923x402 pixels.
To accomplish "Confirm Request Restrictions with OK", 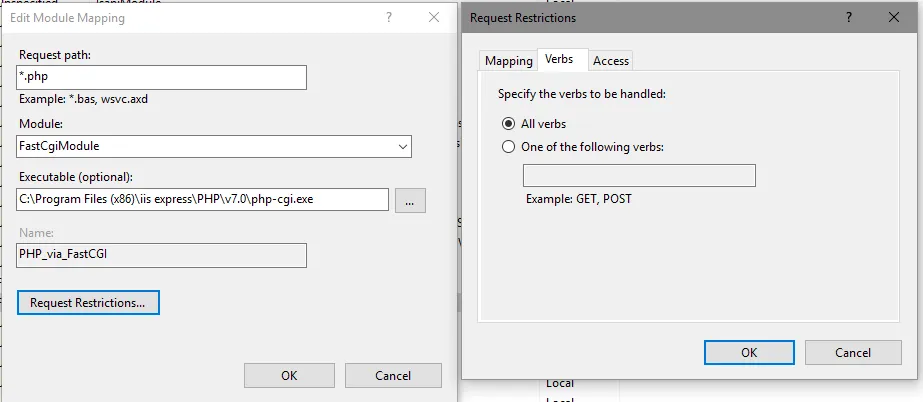I will (749, 352).
